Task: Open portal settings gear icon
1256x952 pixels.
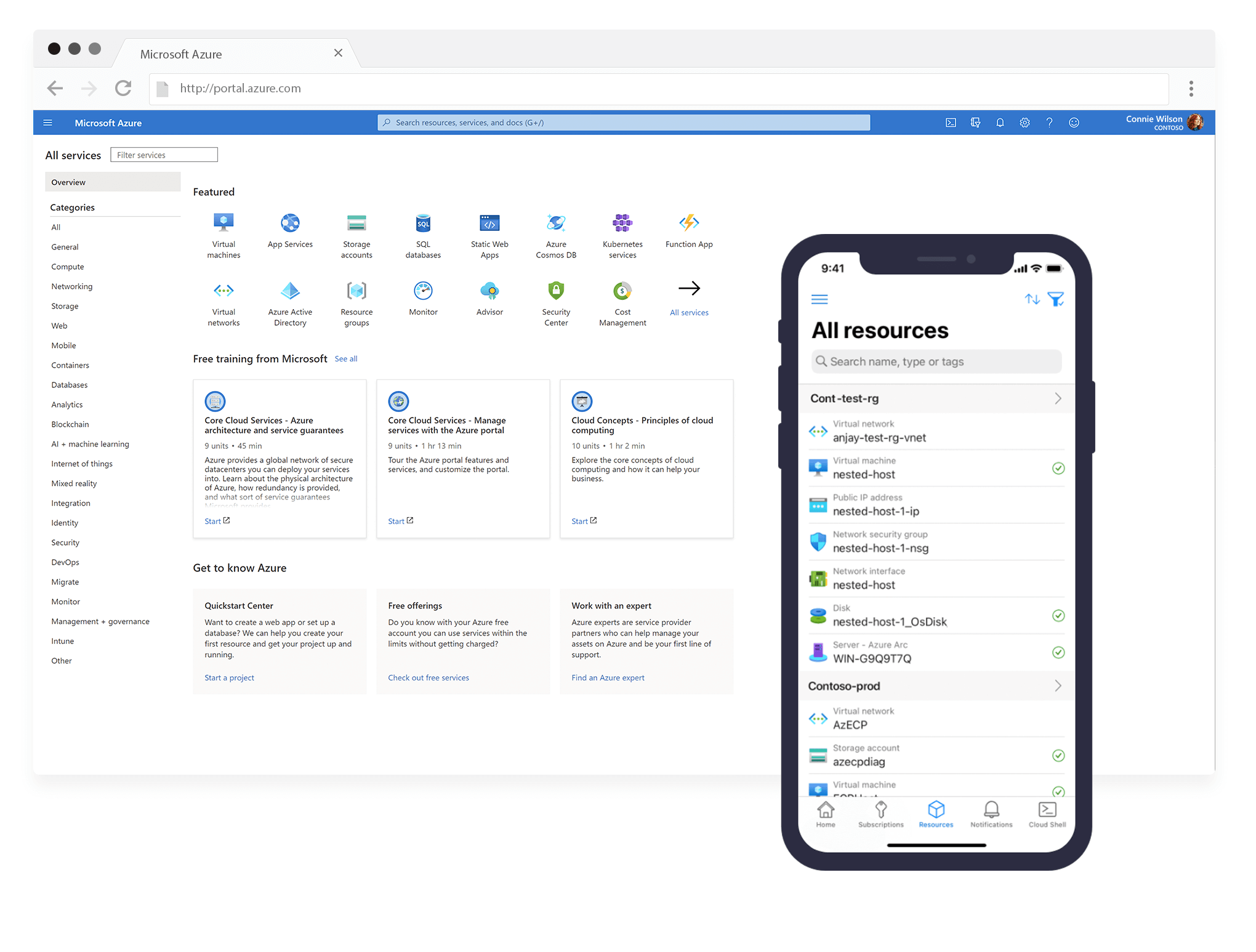Action: 1025,123
